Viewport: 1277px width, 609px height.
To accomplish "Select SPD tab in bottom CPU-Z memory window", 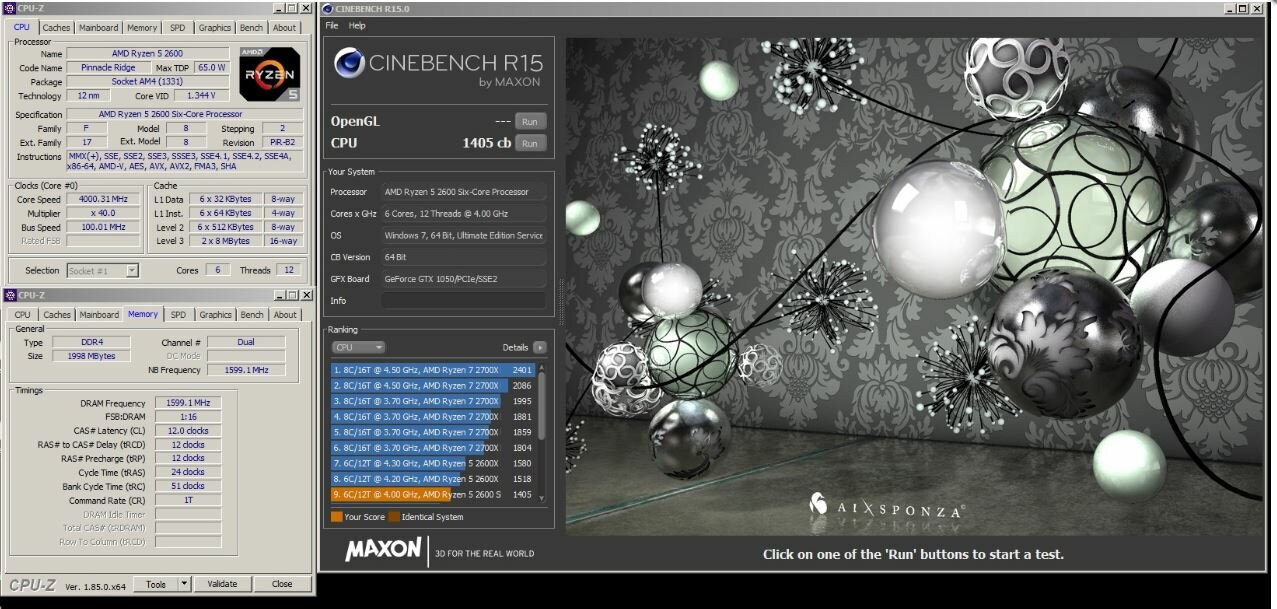I will (178, 315).
